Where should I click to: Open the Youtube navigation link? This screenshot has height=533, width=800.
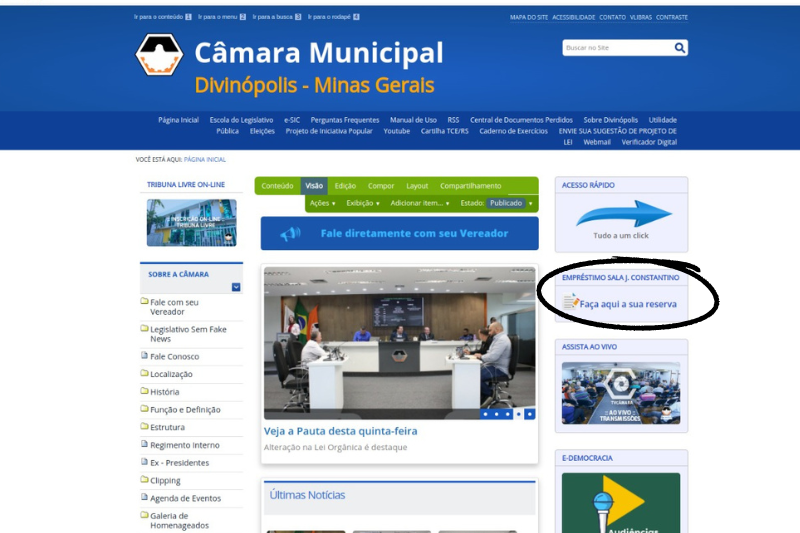(x=396, y=131)
